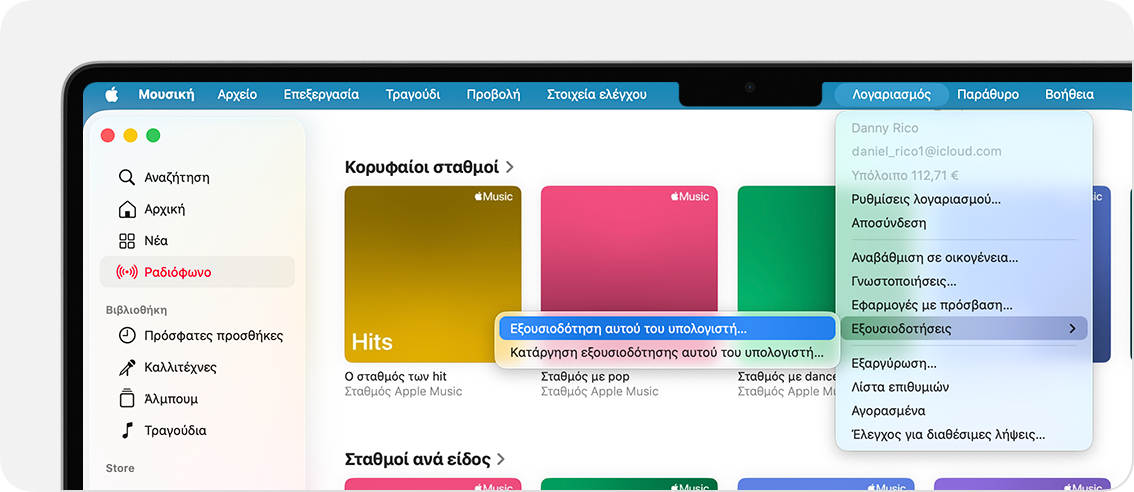This screenshot has height=492, width=1134.
Task: Click the Ραδιόφωνο broadcast icon
Action: pyautogui.click(x=127, y=272)
